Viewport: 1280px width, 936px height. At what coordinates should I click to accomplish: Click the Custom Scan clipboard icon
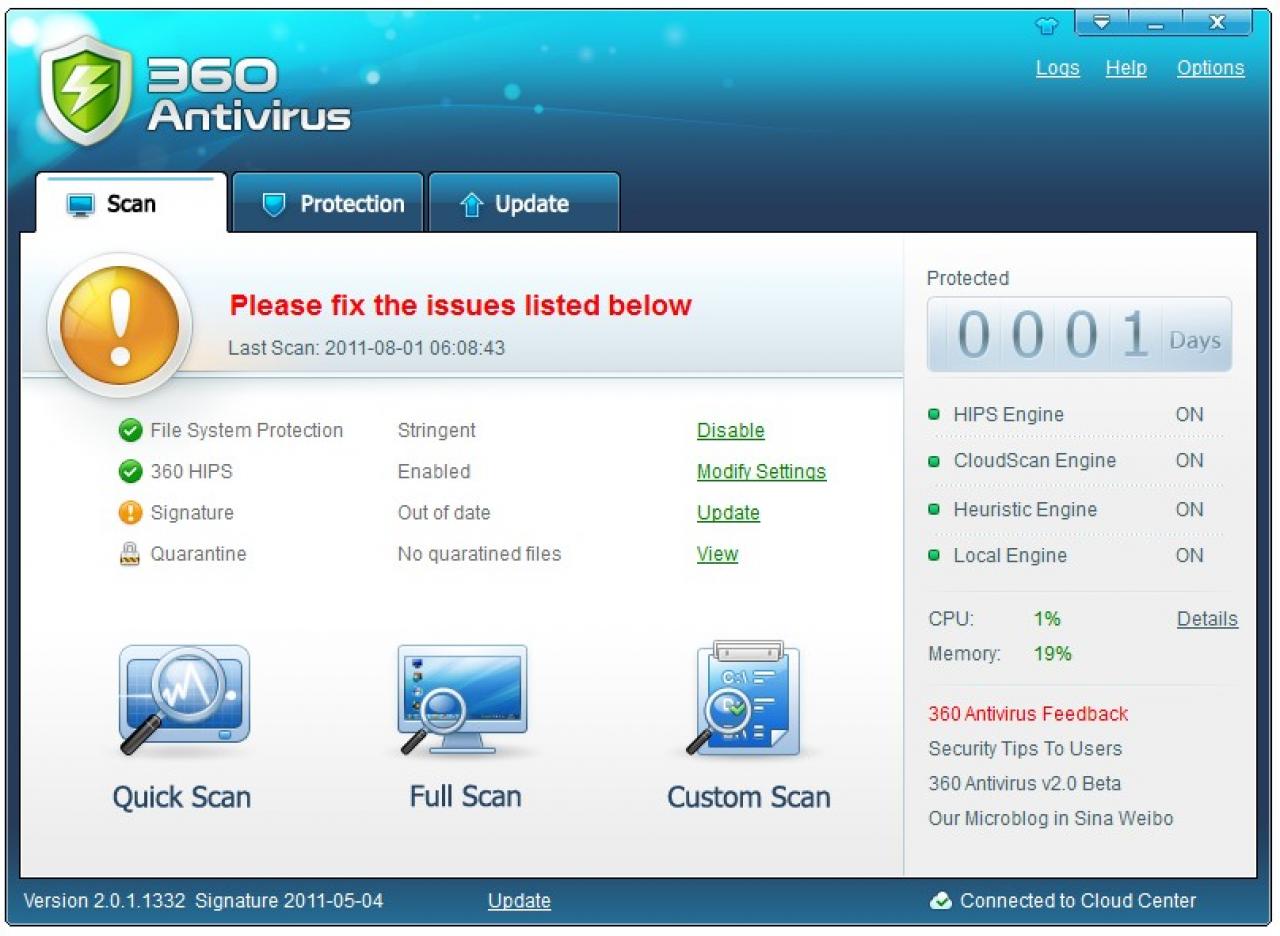744,699
